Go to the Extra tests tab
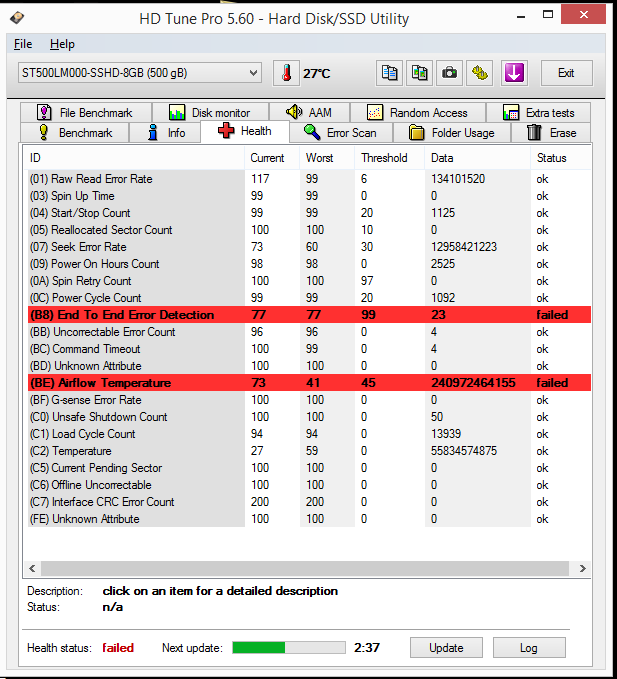Viewport: 617px width, 679px height. [538, 113]
